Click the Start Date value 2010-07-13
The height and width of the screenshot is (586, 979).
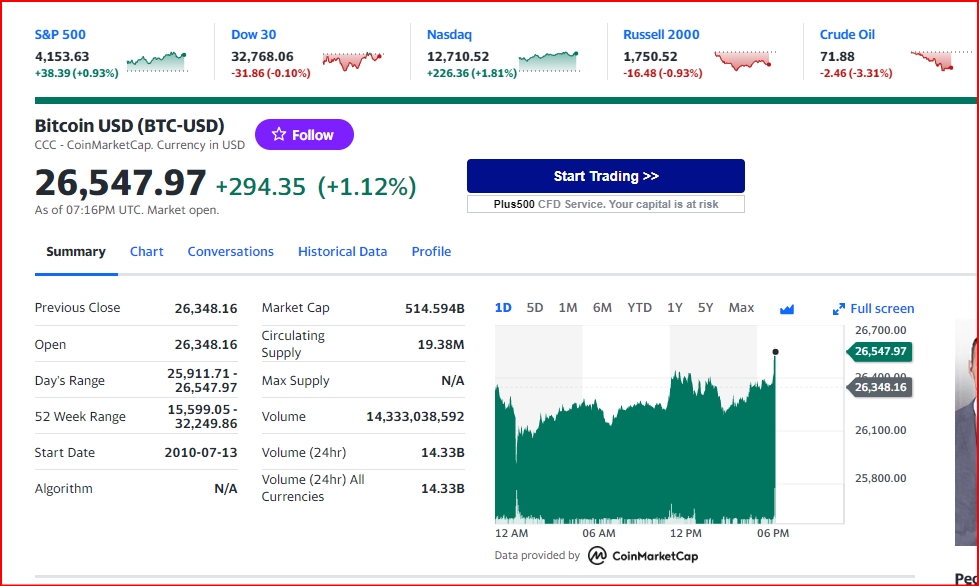click(201, 452)
